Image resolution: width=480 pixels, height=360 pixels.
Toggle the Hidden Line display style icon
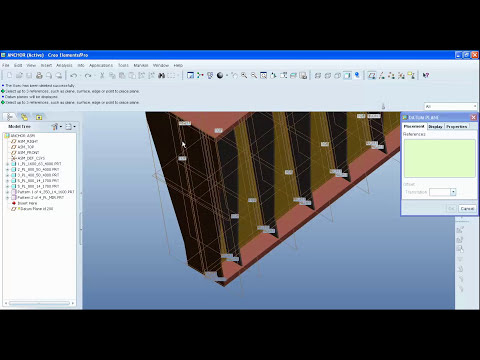point(328,76)
